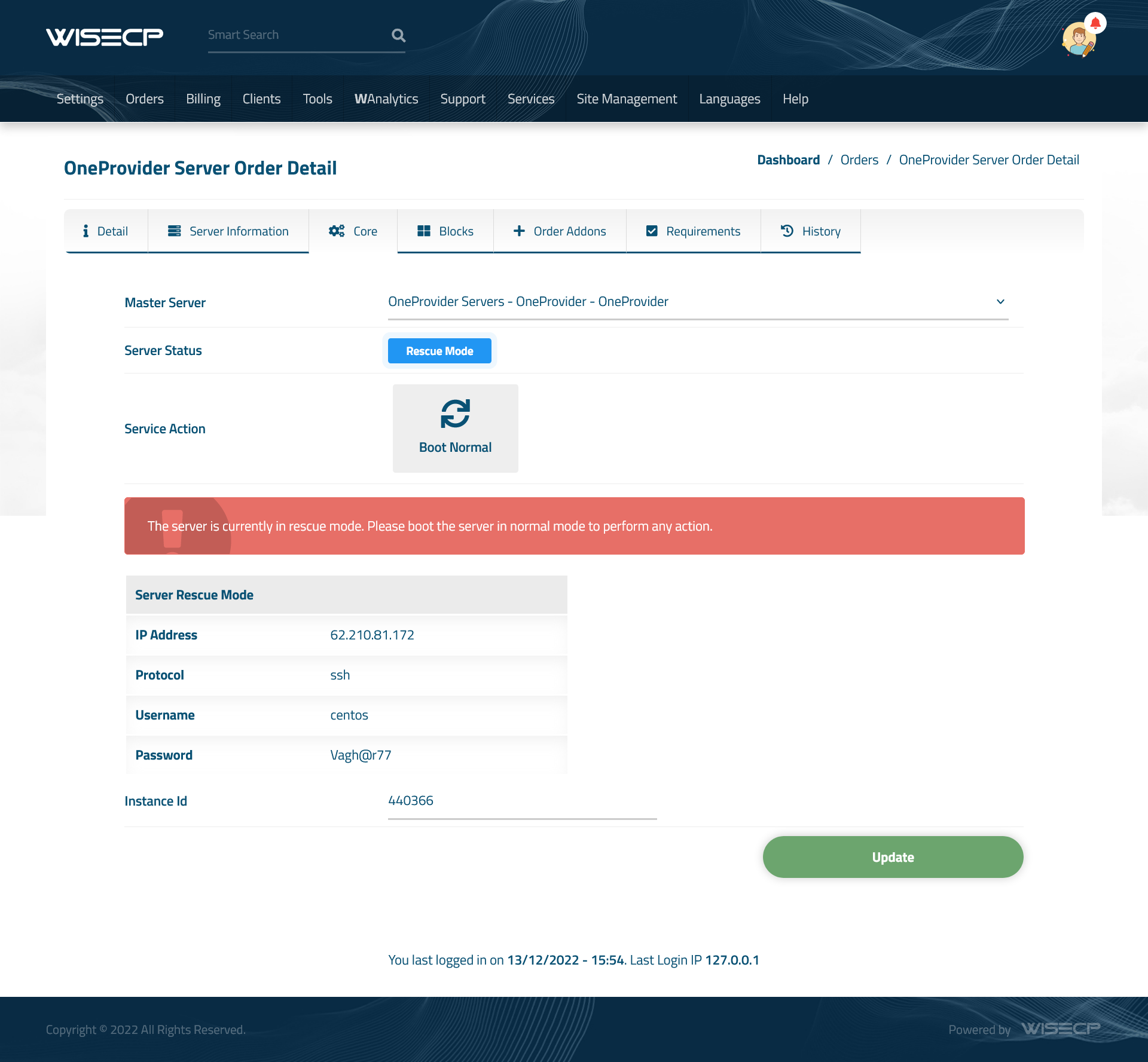Open the user avatar profile menu
1148x1062 pixels.
click(x=1078, y=40)
